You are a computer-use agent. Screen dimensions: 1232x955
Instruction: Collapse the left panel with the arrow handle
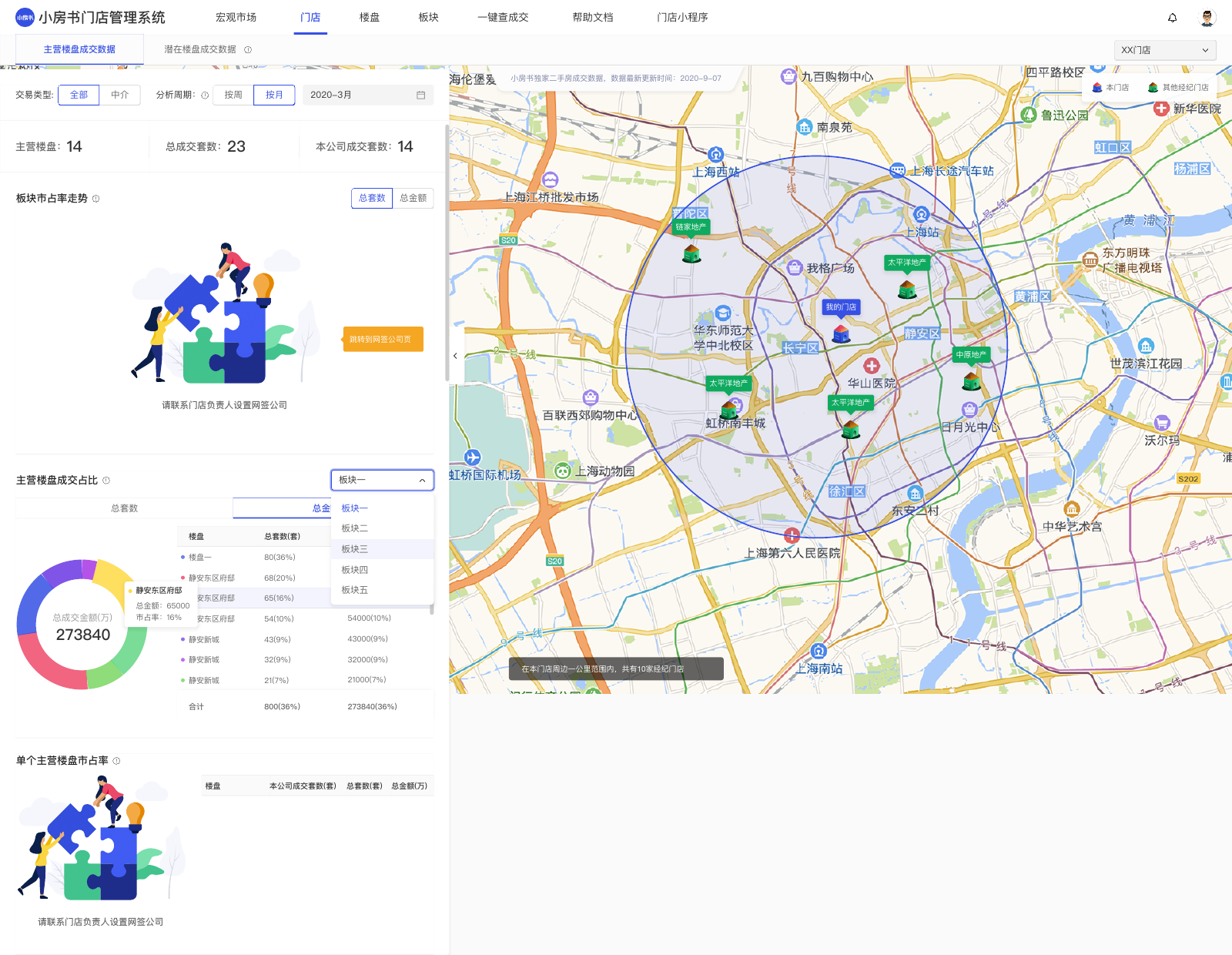(x=456, y=355)
